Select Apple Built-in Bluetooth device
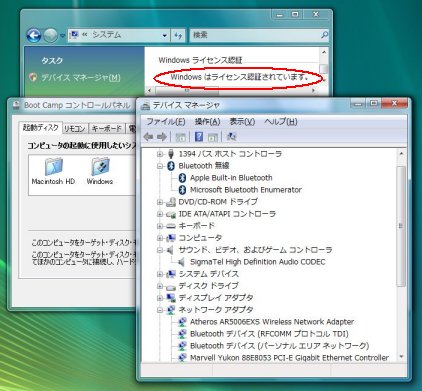The image size is (422, 391). (231, 178)
